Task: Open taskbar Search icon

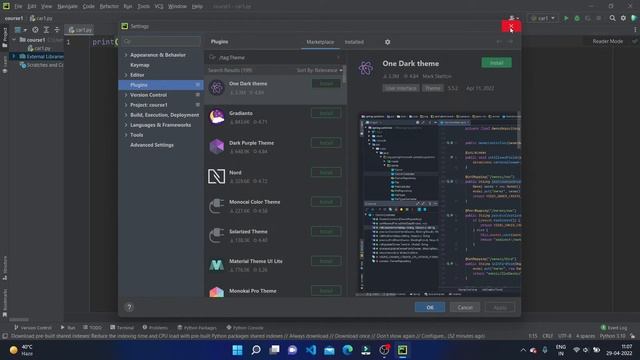Action: click(x=256, y=350)
